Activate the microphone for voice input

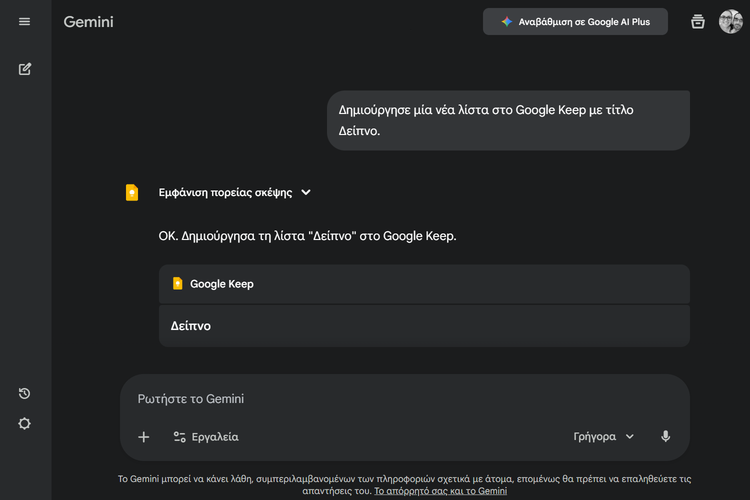tap(666, 437)
